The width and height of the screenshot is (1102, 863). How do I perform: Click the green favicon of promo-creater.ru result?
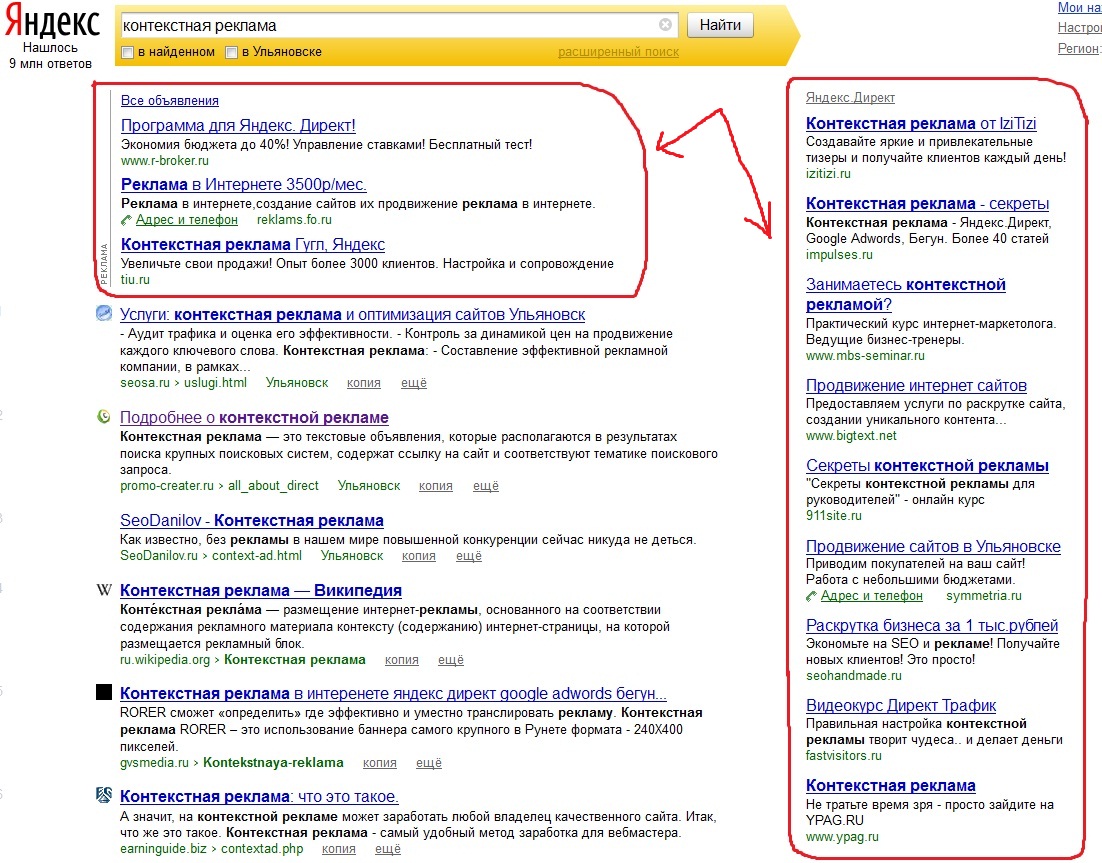[x=103, y=417]
